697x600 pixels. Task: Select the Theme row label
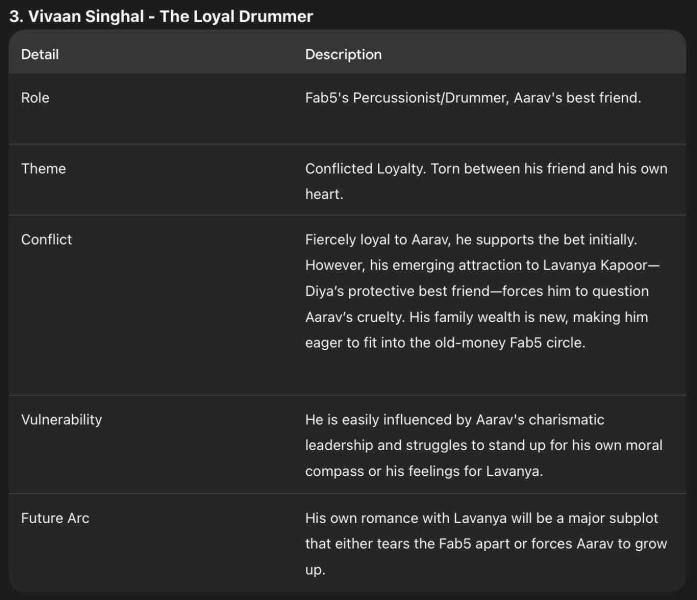pos(43,169)
